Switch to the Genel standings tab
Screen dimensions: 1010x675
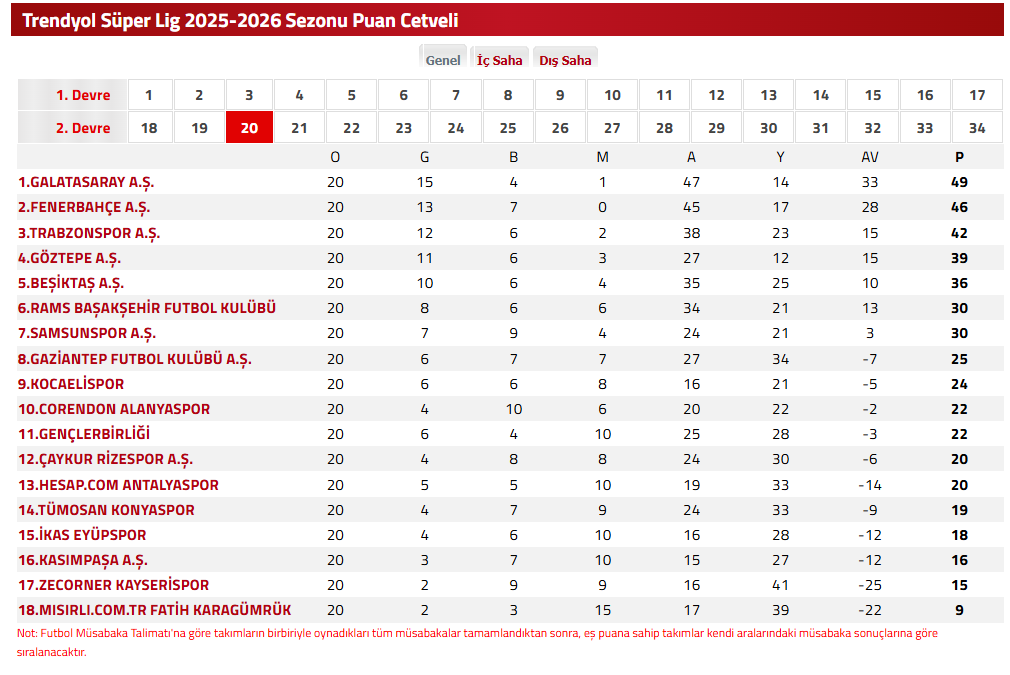[443, 60]
